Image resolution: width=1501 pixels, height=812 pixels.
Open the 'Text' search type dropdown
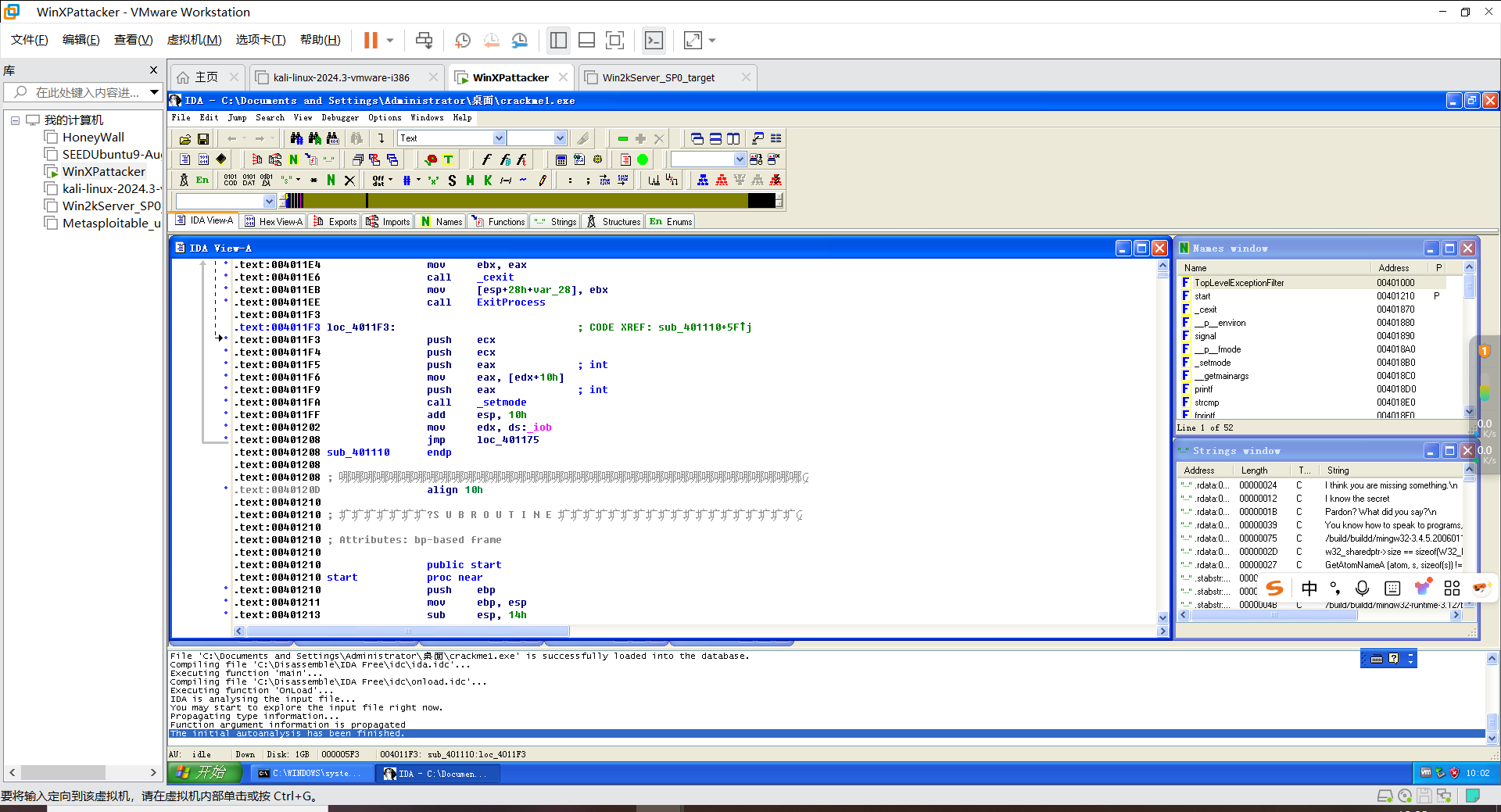499,138
